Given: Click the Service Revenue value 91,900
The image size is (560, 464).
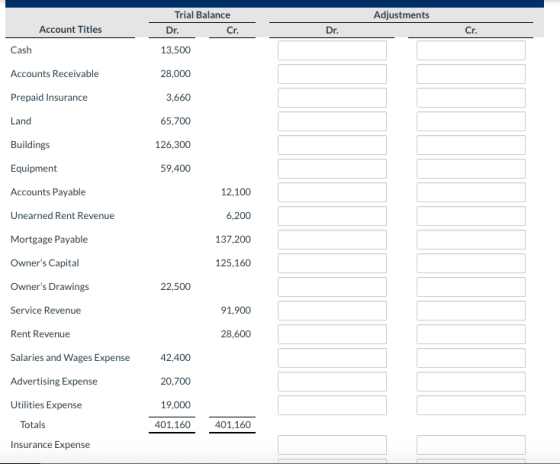Looking at the screenshot, I should [236, 310].
